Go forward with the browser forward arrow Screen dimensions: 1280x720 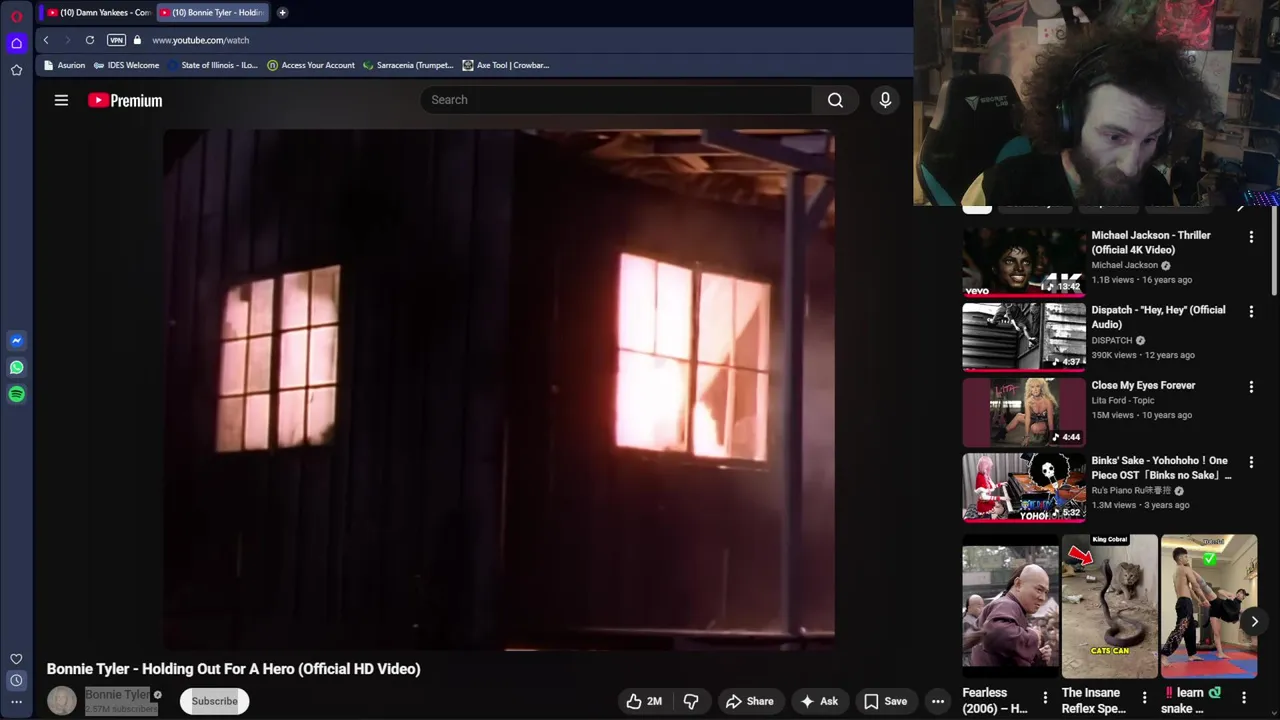click(68, 40)
